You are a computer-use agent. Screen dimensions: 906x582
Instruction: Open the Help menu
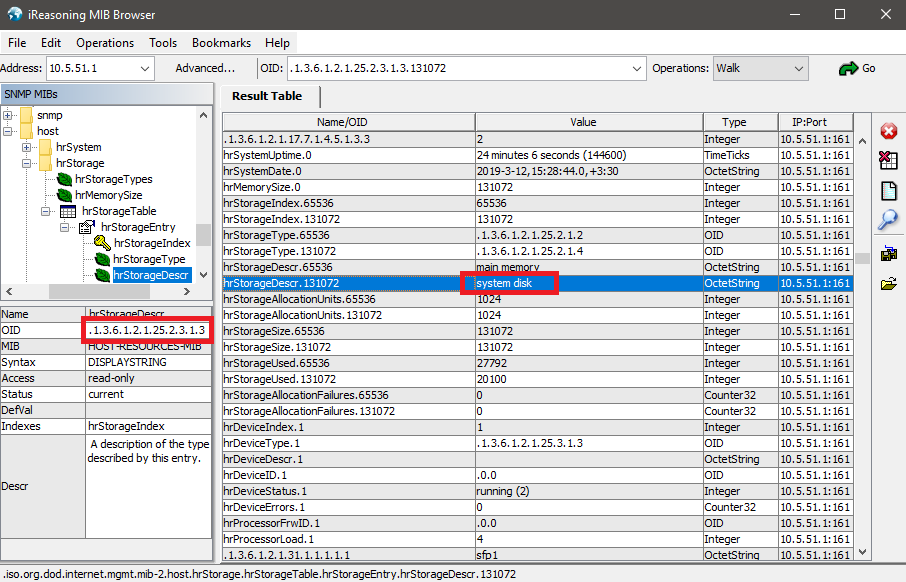pos(277,43)
